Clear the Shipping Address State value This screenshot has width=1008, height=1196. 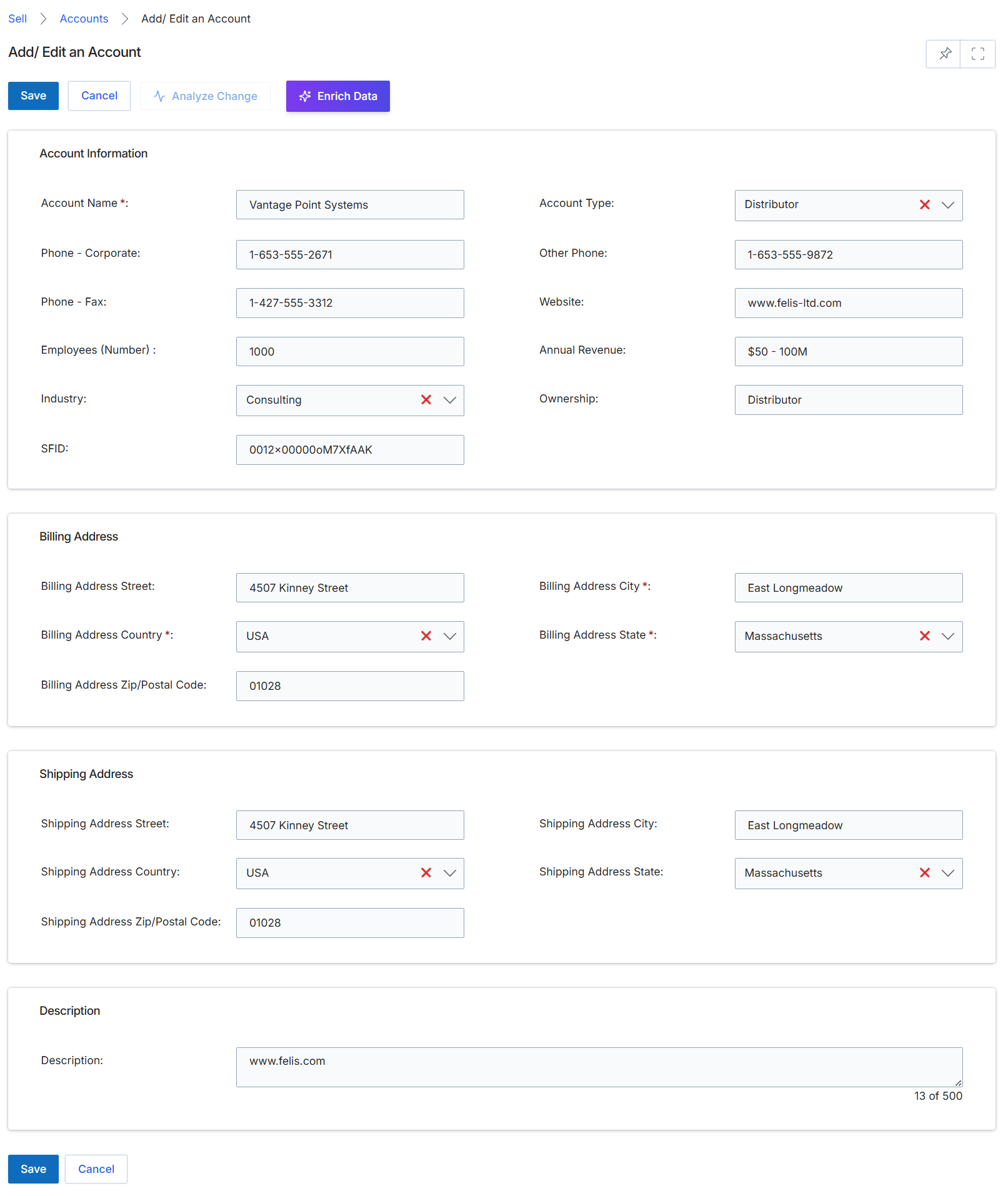[x=924, y=873]
